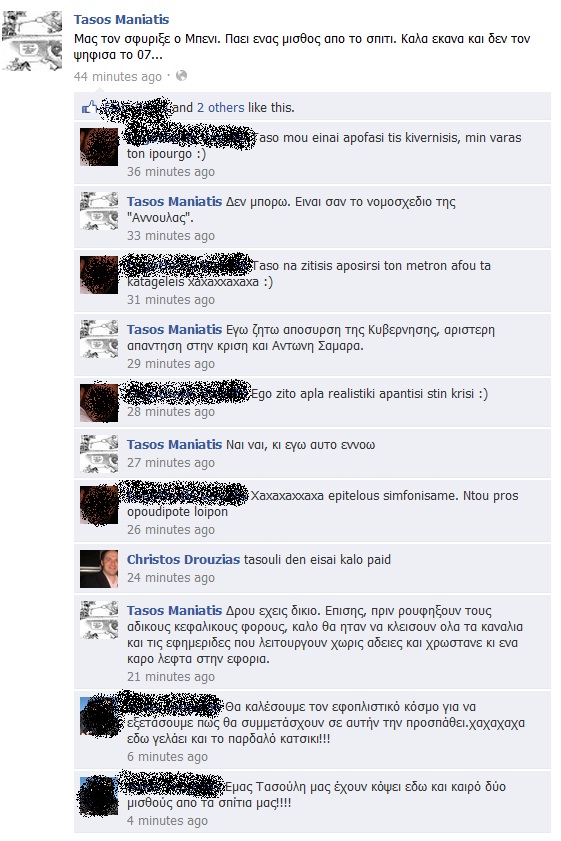Viewport: 561px width, 841px height.
Task: Click the '4 minutes ago' timestamp on the last comment
Action: click(x=167, y=821)
